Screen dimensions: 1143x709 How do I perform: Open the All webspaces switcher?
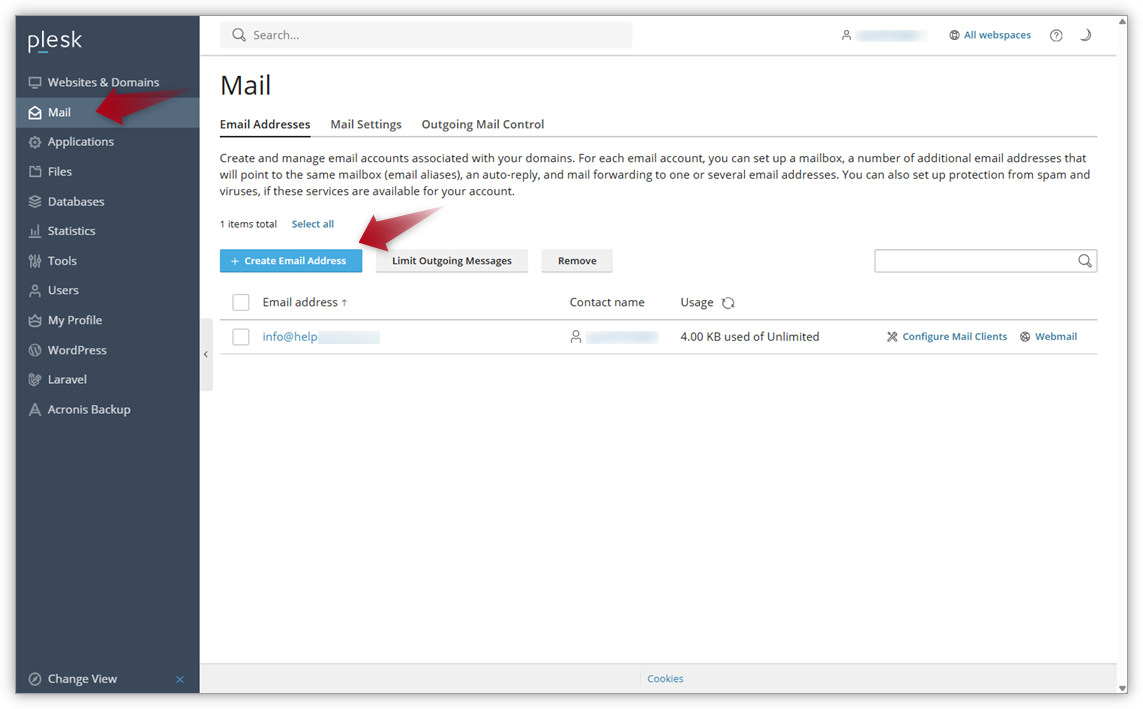(990, 34)
